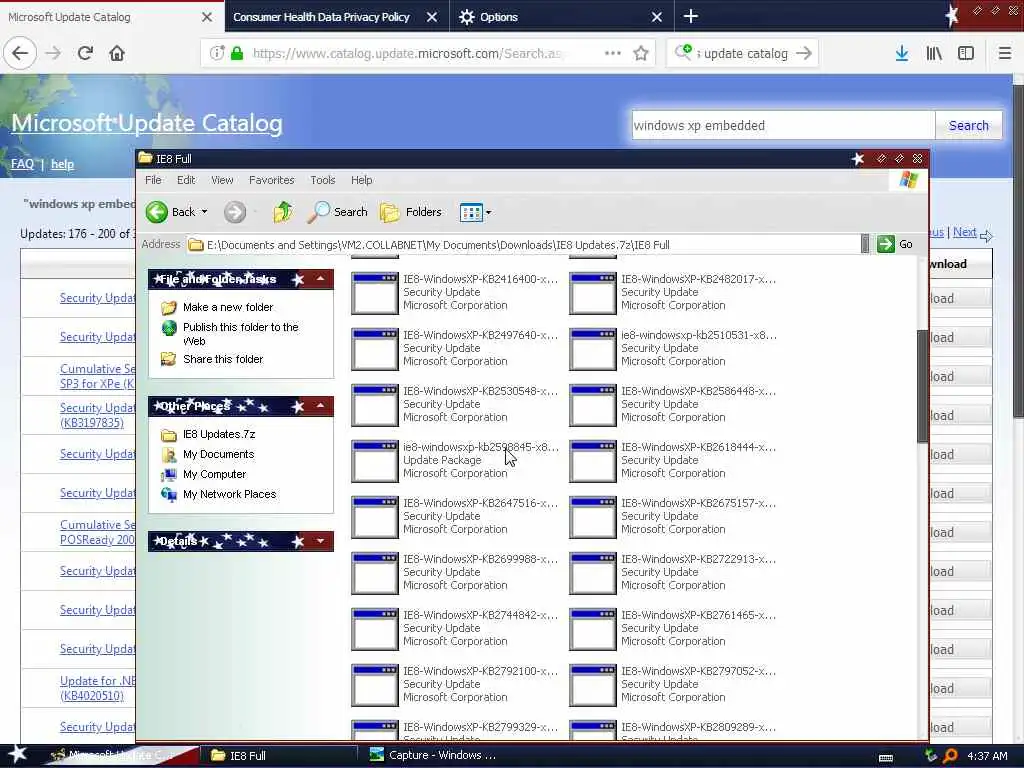Screen dimensions: 1024x768
Task: Open new tab with plus button
Action: click(690, 16)
